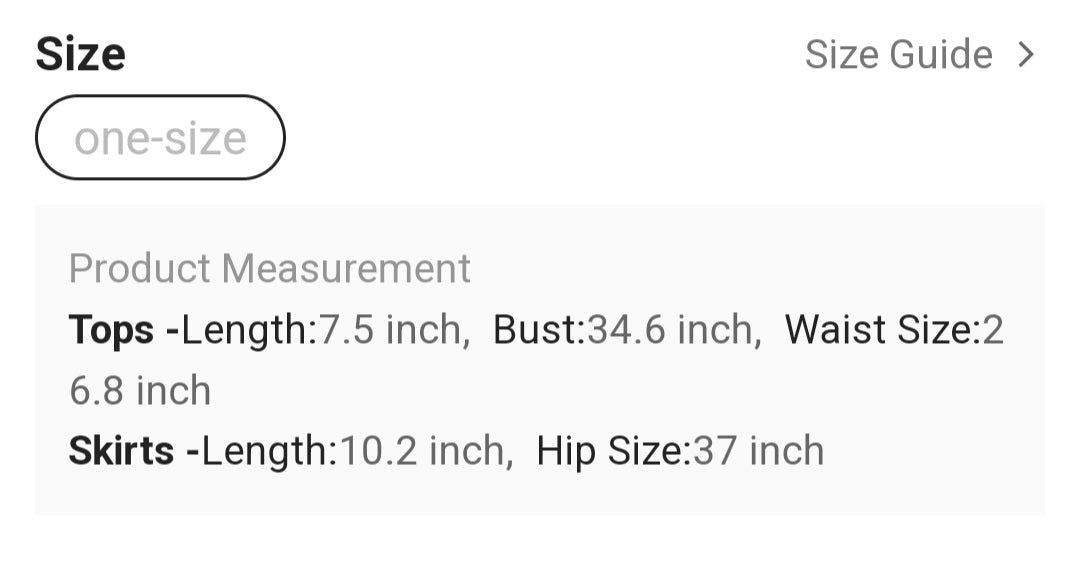This screenshot has width=1080, height=576.
Task: Click the Length label in Skirts row
Action: [x=268, y=451]
